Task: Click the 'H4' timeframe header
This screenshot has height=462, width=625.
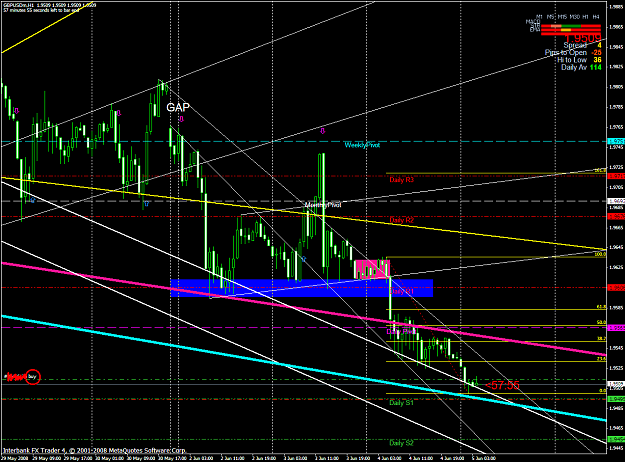Action: click(596, 17)
